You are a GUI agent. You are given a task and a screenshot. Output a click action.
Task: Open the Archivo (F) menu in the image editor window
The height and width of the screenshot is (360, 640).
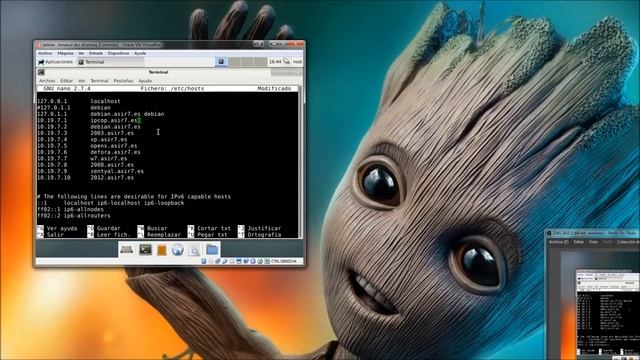(x=558, y=242)
